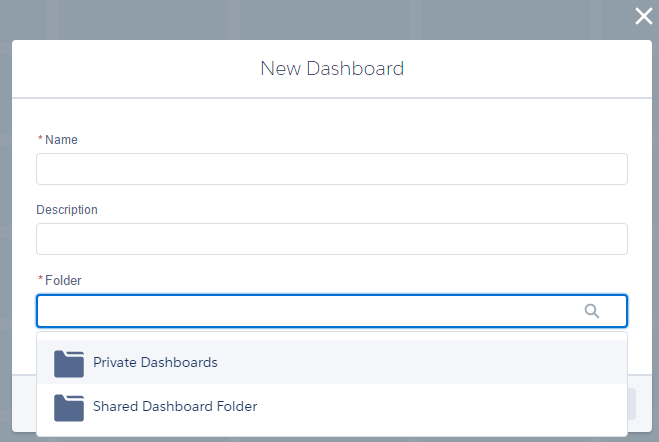Close the New Dashboard dialog
Viewport: 659px width, 442px height.
point(643,16)
